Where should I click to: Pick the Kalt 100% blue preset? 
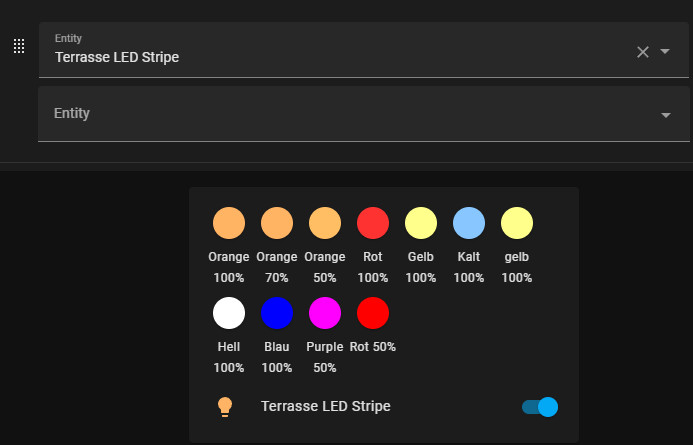pyautogui.click(x=469, y=223)
